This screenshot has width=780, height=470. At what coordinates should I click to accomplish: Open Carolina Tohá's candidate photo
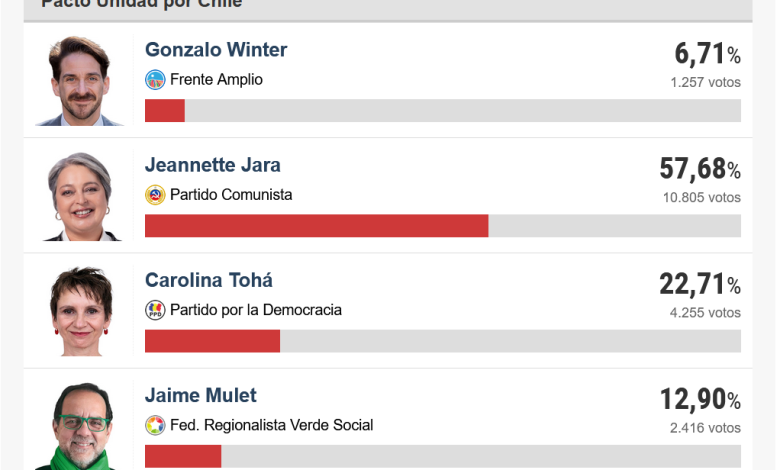(x=80, y=311)
